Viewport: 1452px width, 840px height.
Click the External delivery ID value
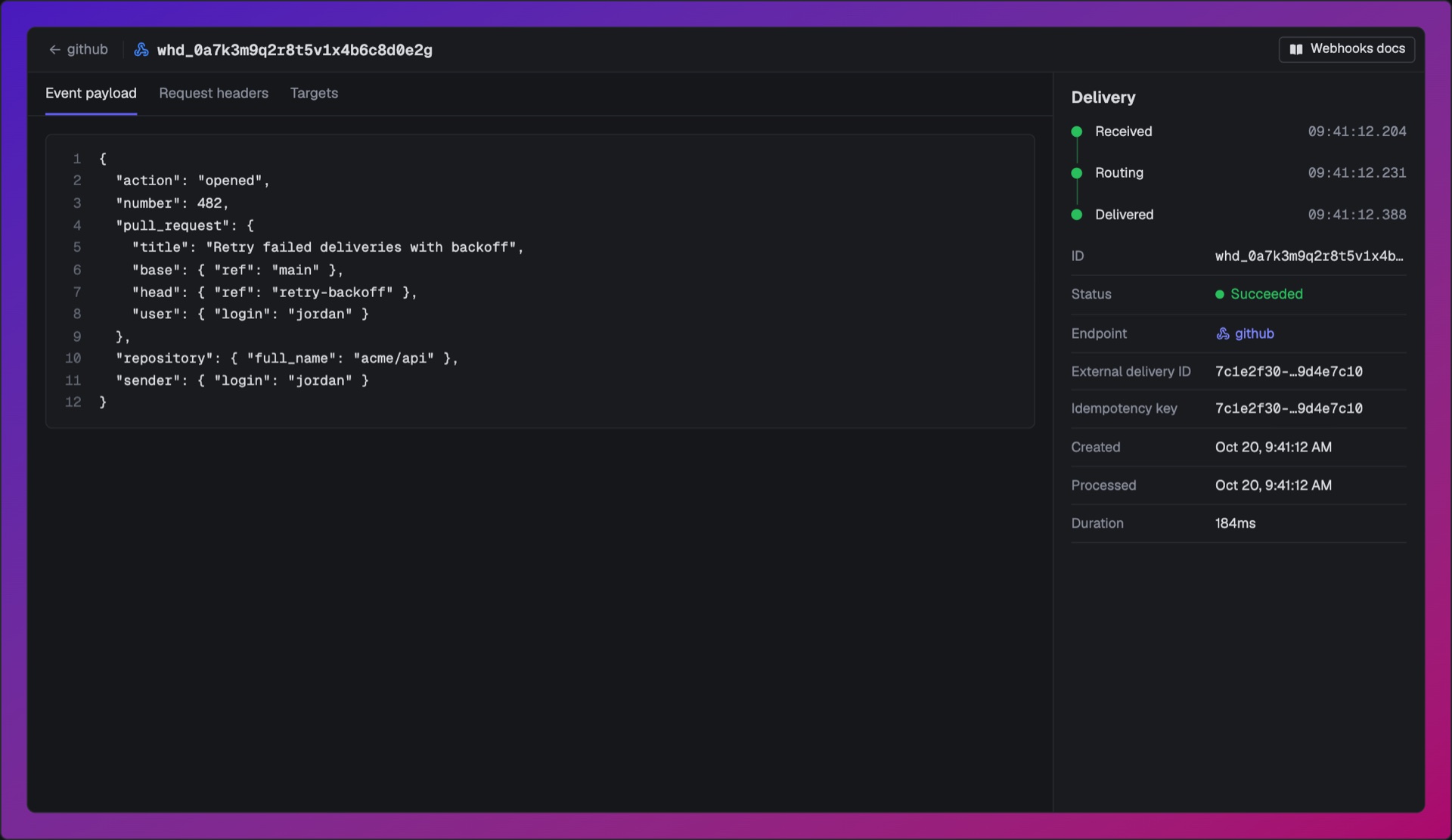pyautogui.click(x=1289, y=371)
